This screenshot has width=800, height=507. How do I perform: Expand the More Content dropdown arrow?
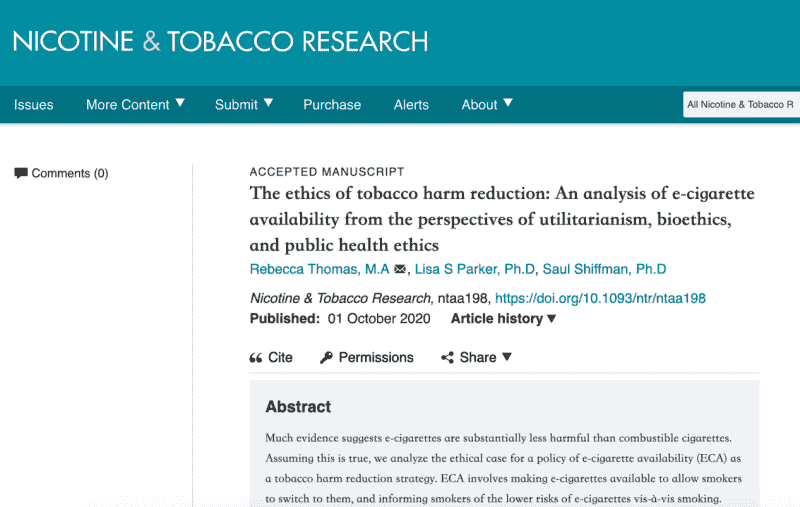180,103
